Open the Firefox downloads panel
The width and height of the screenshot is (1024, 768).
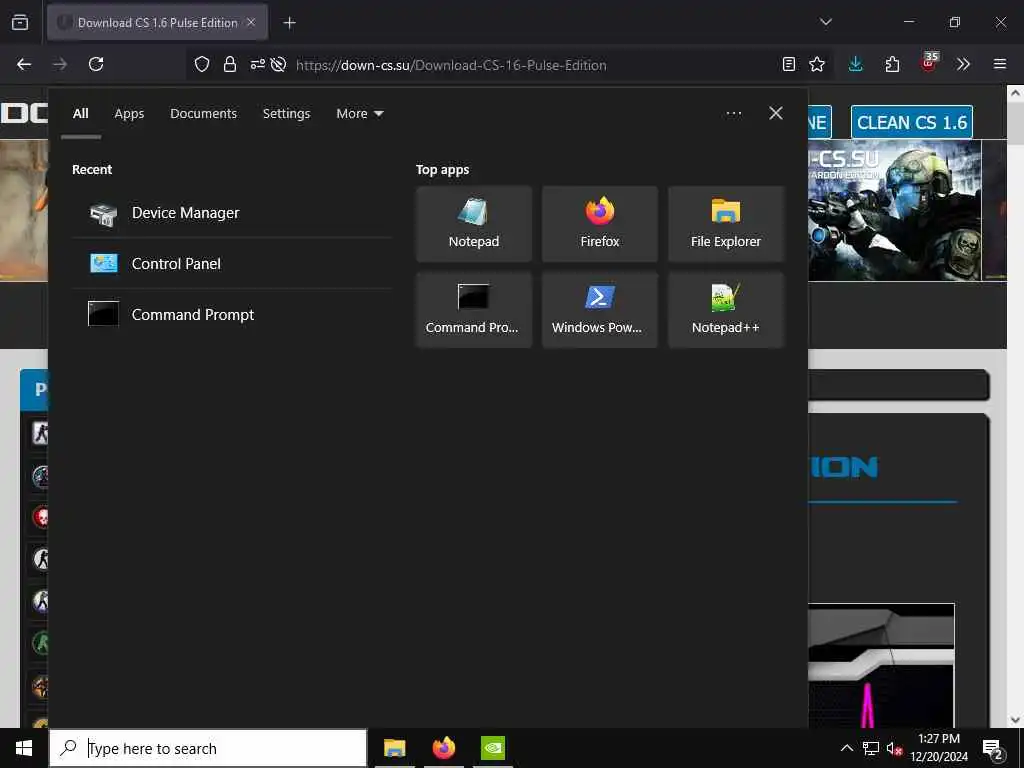pos(856,64)
